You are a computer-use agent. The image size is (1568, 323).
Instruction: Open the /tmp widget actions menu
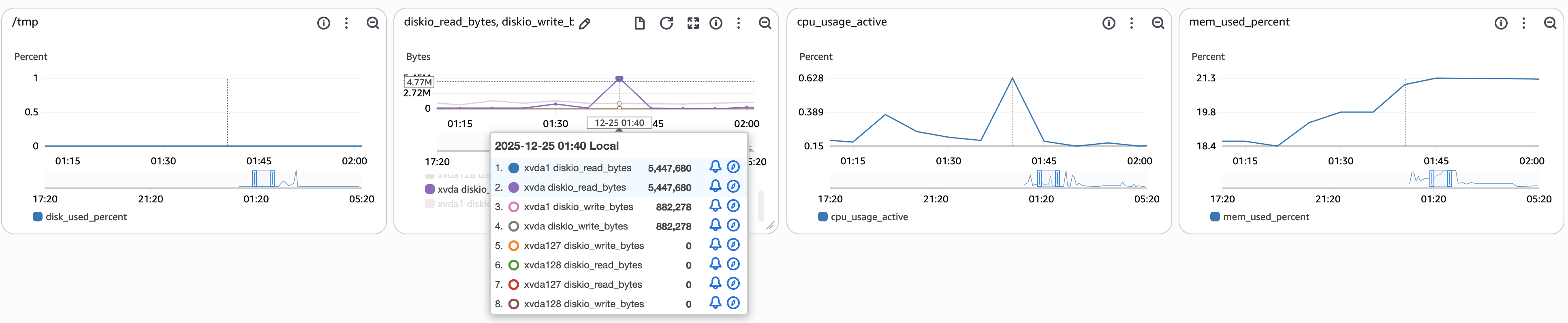pyautogui.click(x=346, y=23)
